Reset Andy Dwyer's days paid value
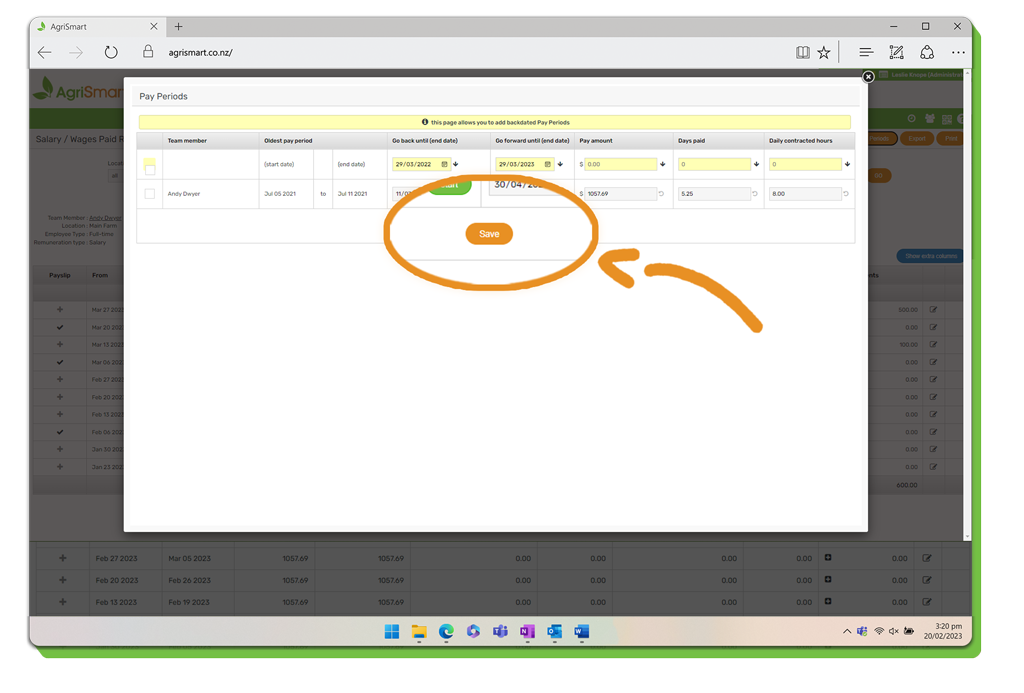This screenshot has height=693, width=1024. 755,194
